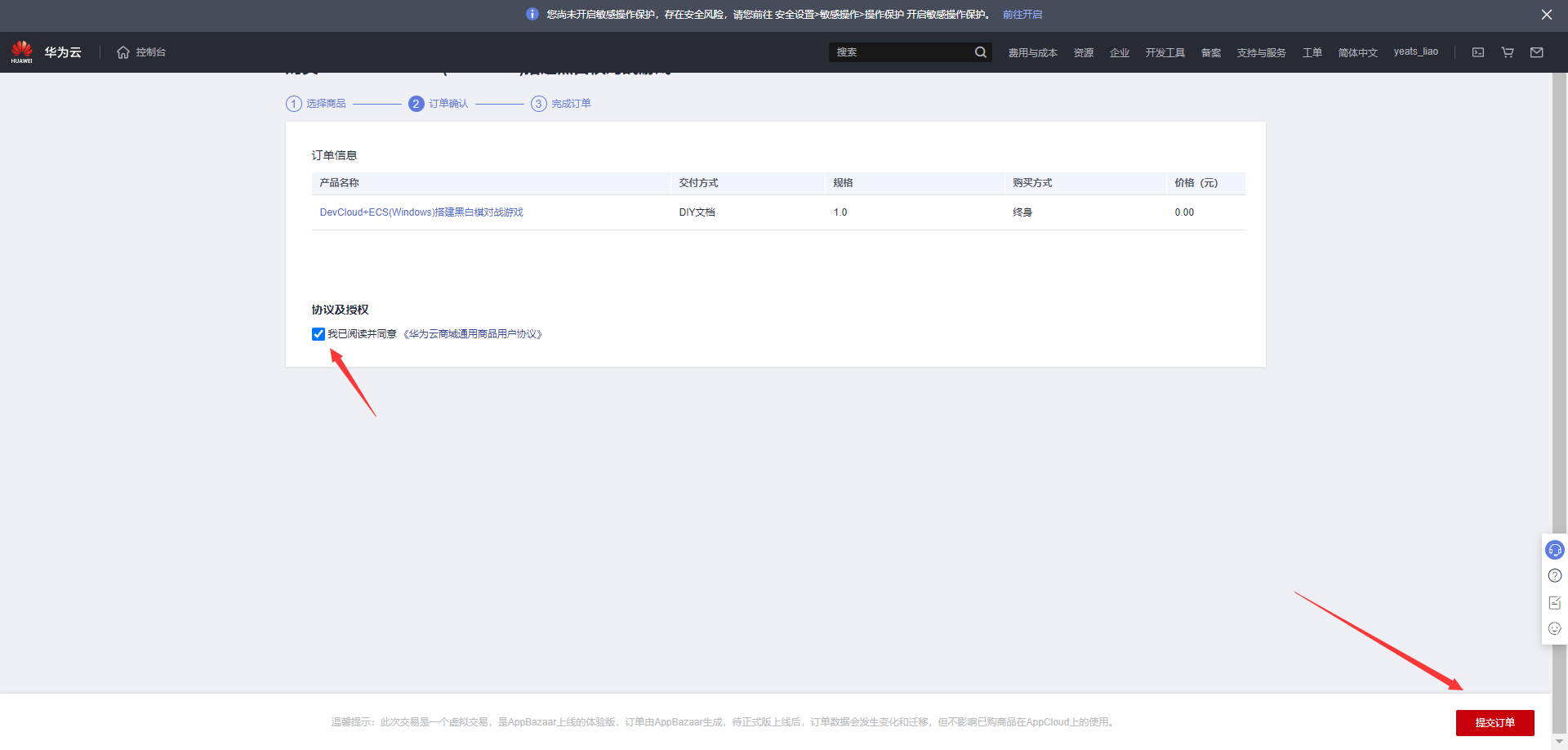Click the search magnifier icon
Screen dimensions: 1568x750
click(980, 52)
